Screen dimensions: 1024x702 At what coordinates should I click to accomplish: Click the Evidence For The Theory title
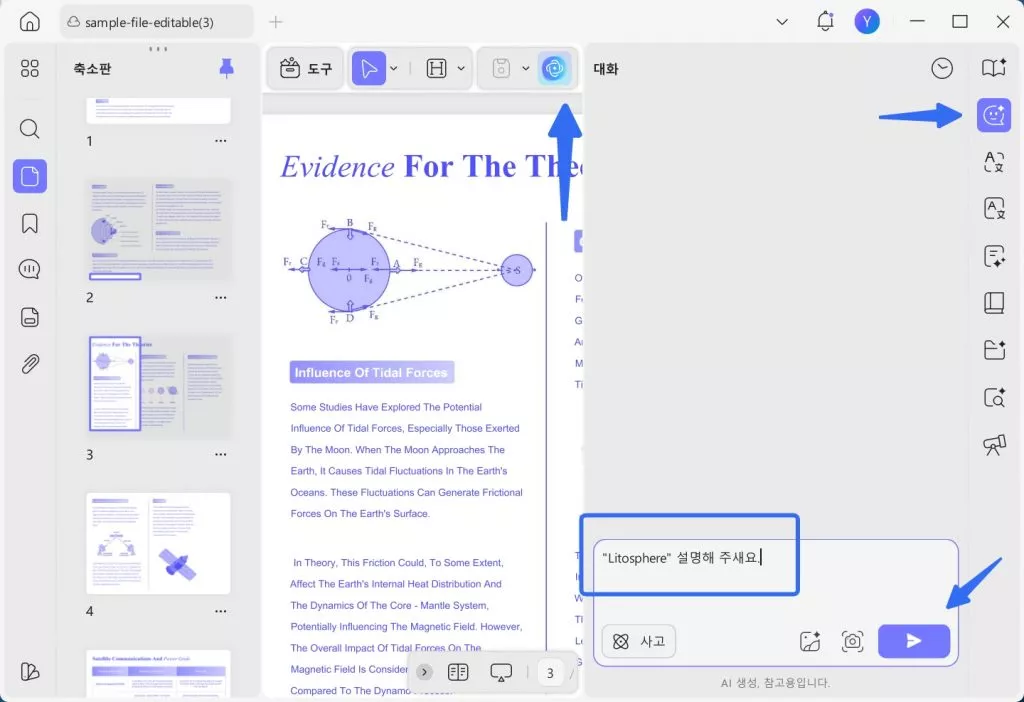(430, 167)
